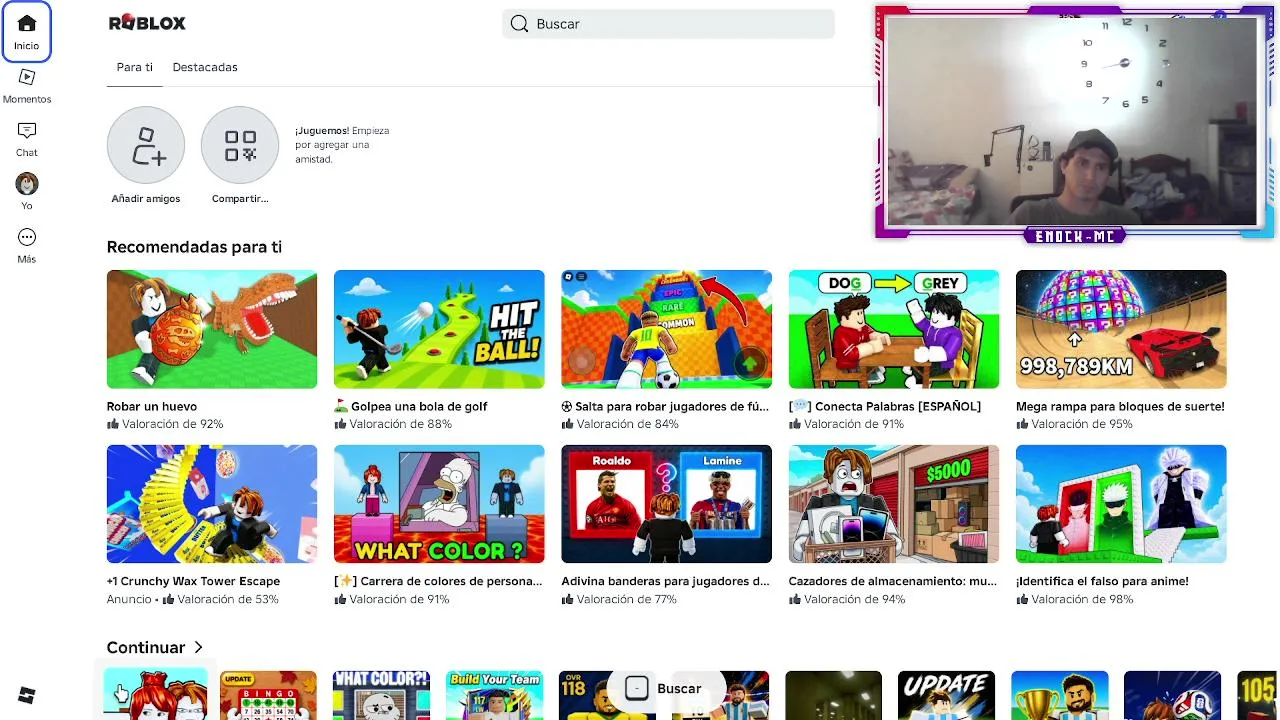1280x720 pixels.
Task: Click the Añadir amigos circle icon
Action: coord(146,145)
